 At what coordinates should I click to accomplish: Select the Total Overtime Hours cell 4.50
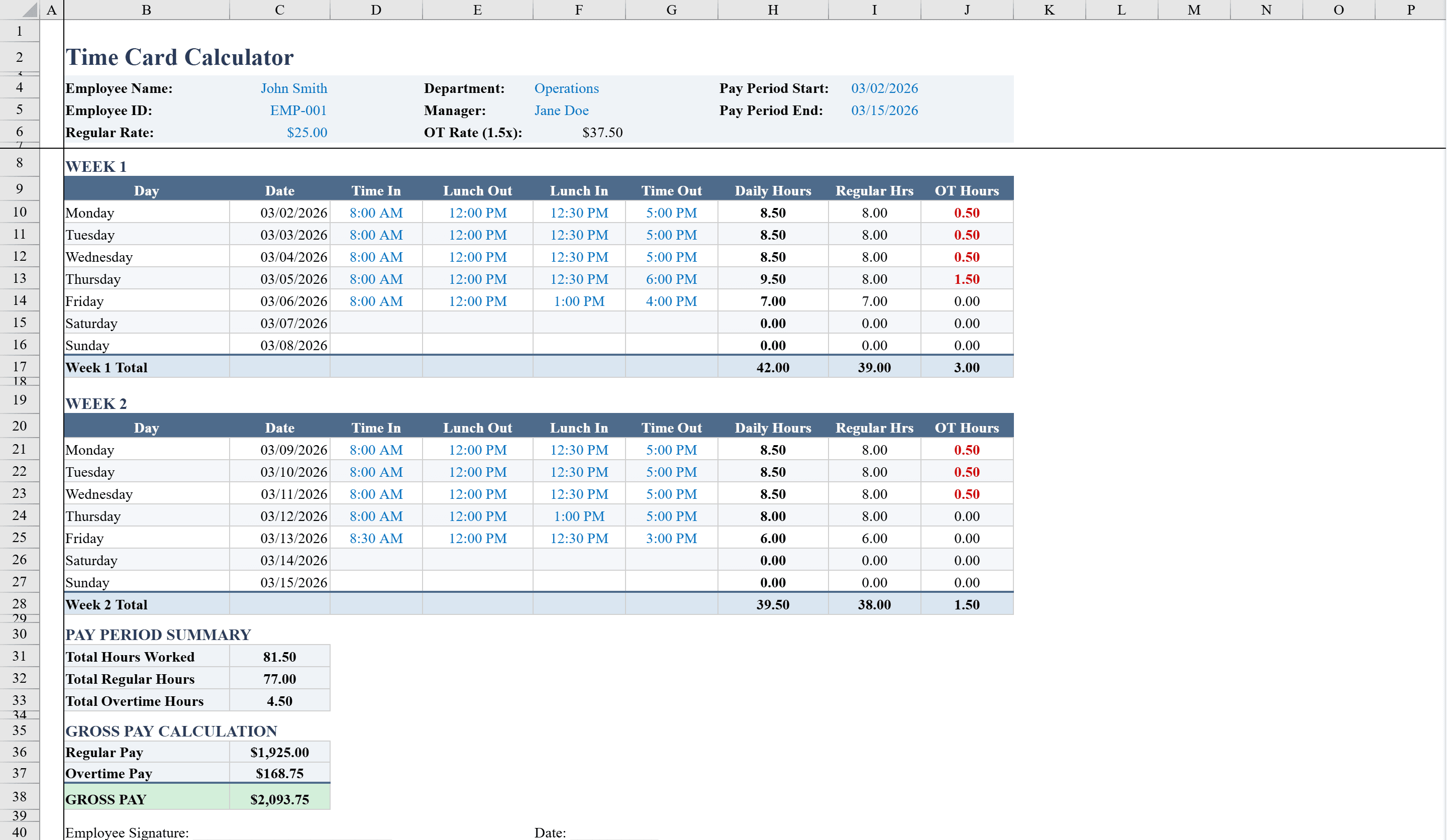coord(279,700)
